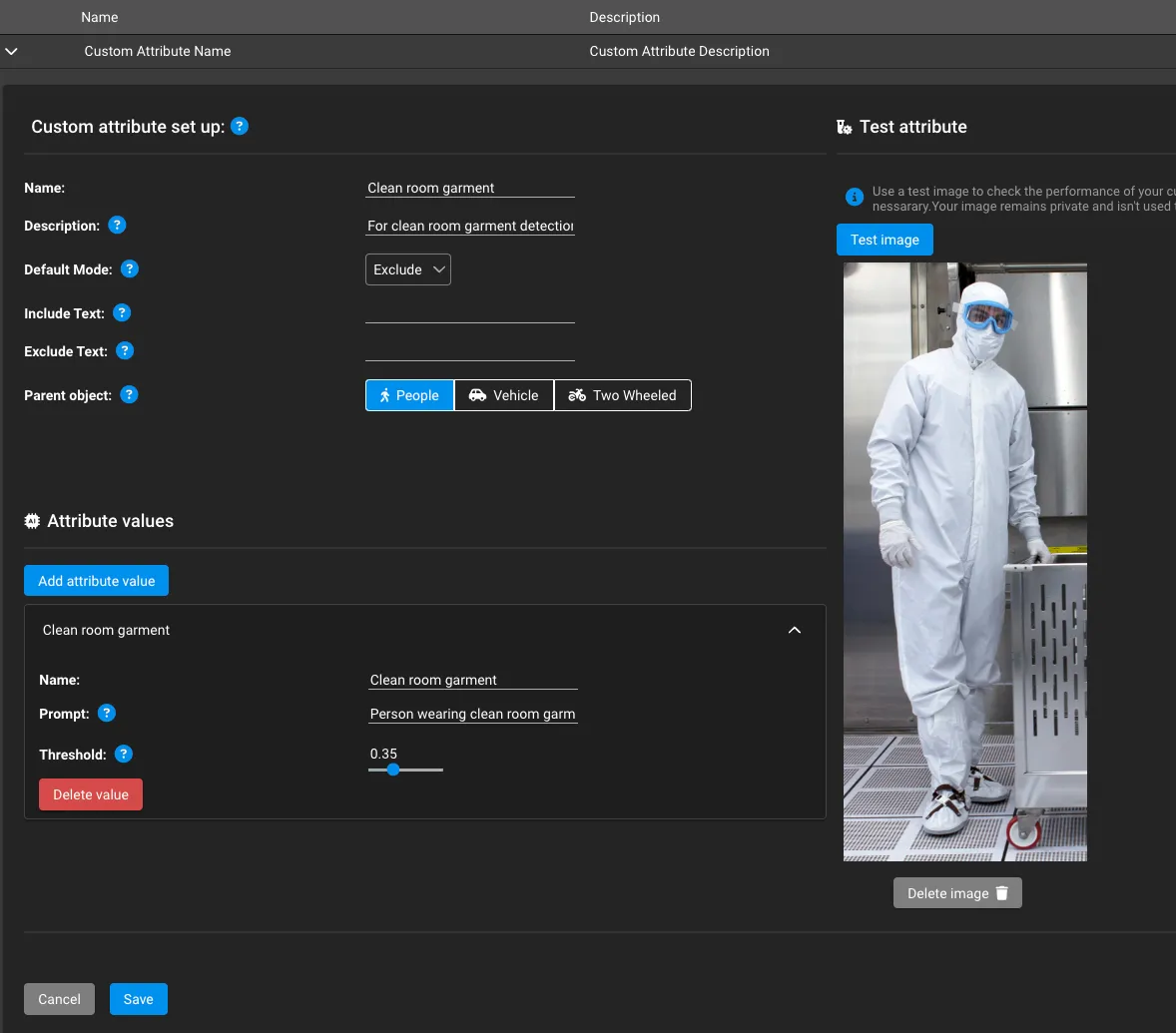Show Parent object help tooltip
The height and width of the screenshot is (1033, 1176).
click(x=129, y=394)
